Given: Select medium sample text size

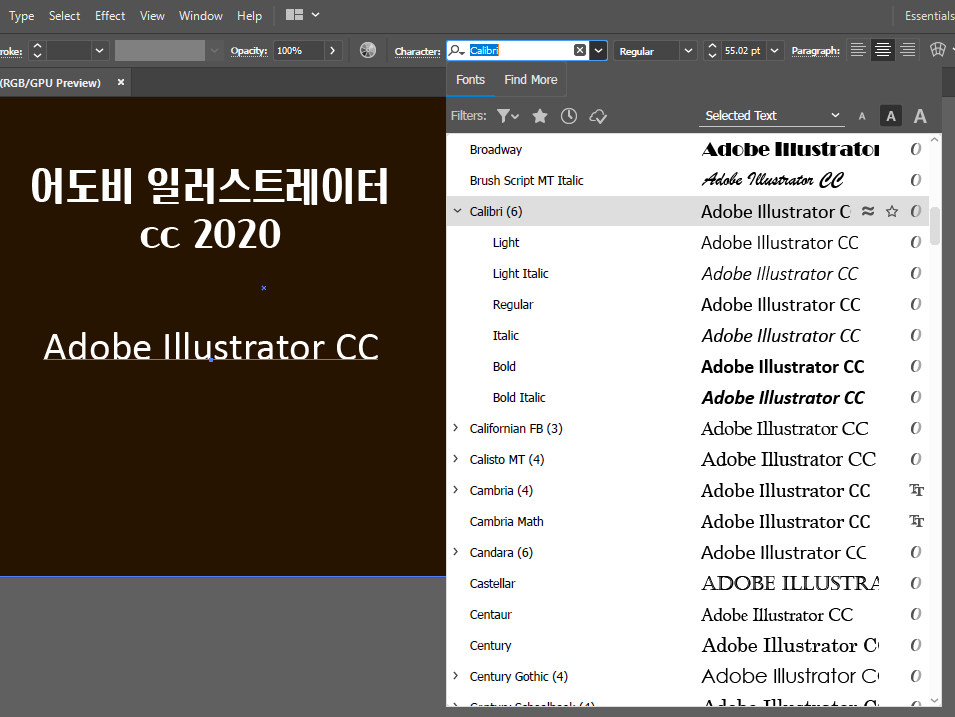Looking at the screenshot, I should click(x=891, y=116).
